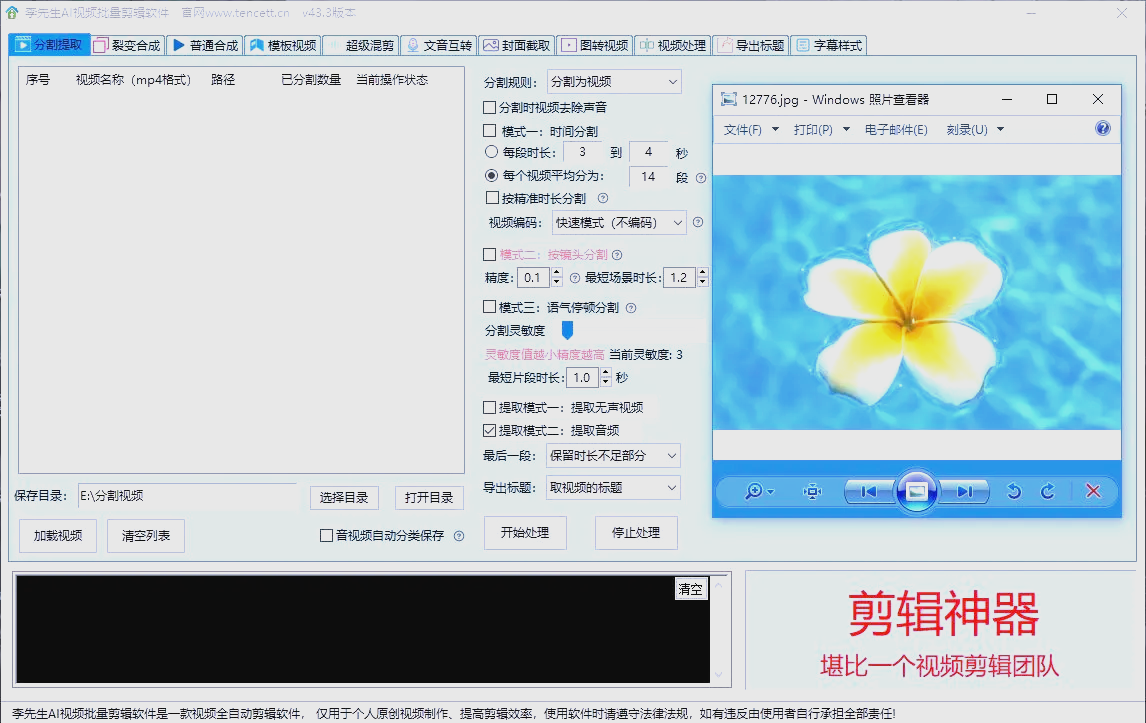This screenshot has width=1146, height=723.
Task: Open the 图转视频 tab
Action: pos(595,45)
